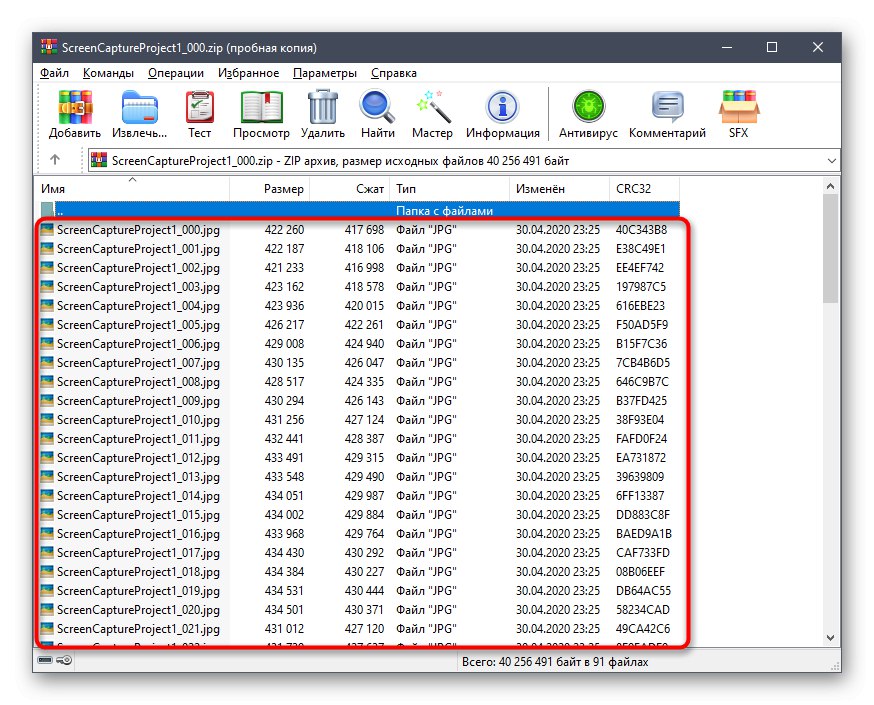Open the Избранное menu
Screen dimensions: 874x705
(x=249, y=73)
